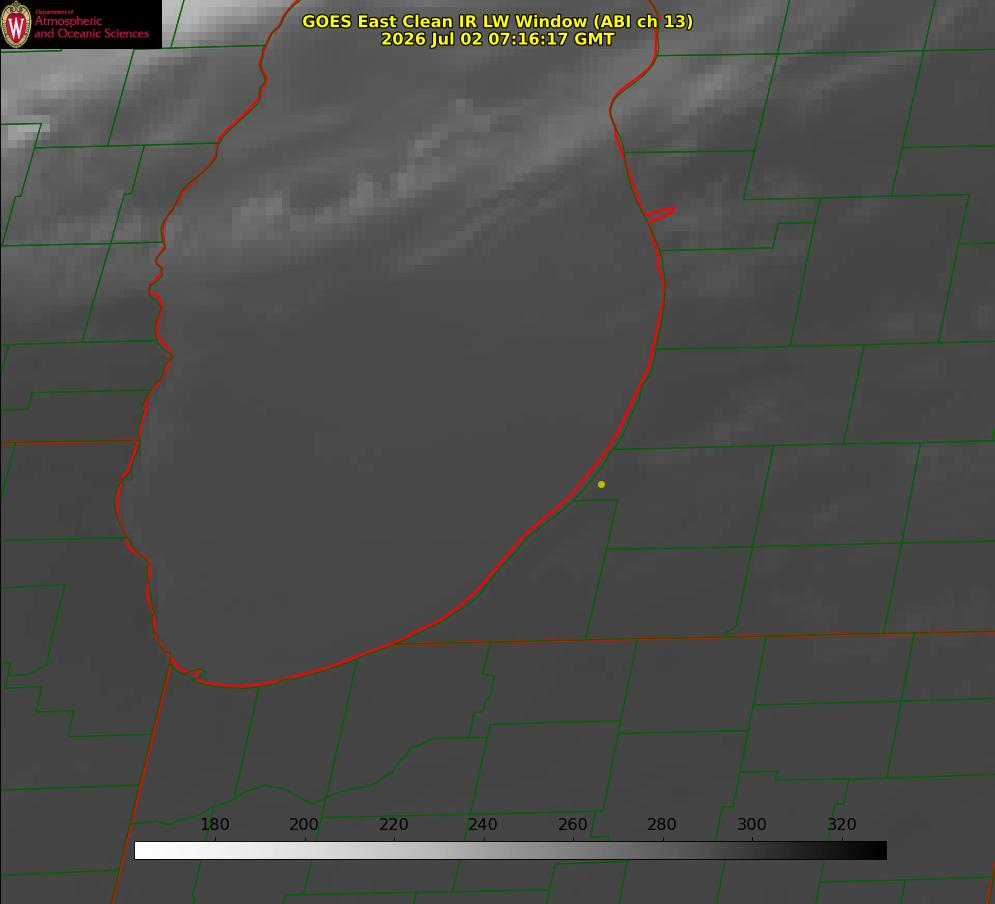
Task: Click the 220 label on the colorbar
Action: pyautogui.click(x=393, y=824)
